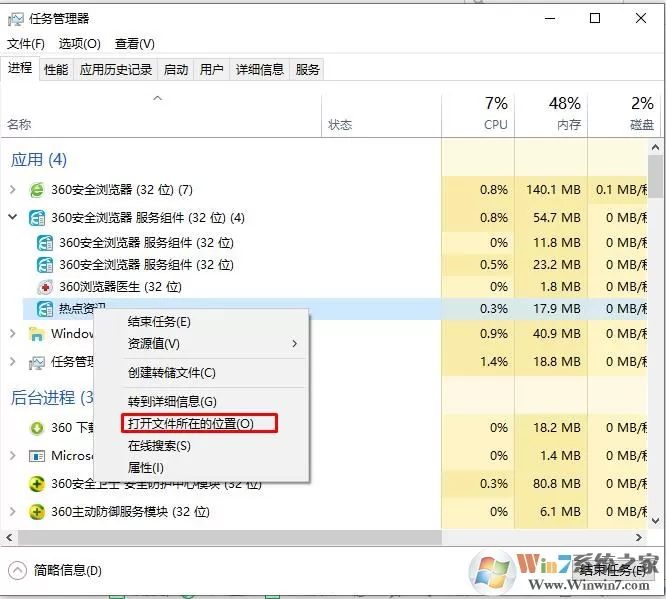Click the 简略信息 collapse arrow icon
The width and height of the screenshot is (666, 599).
(x=17, y=570)
